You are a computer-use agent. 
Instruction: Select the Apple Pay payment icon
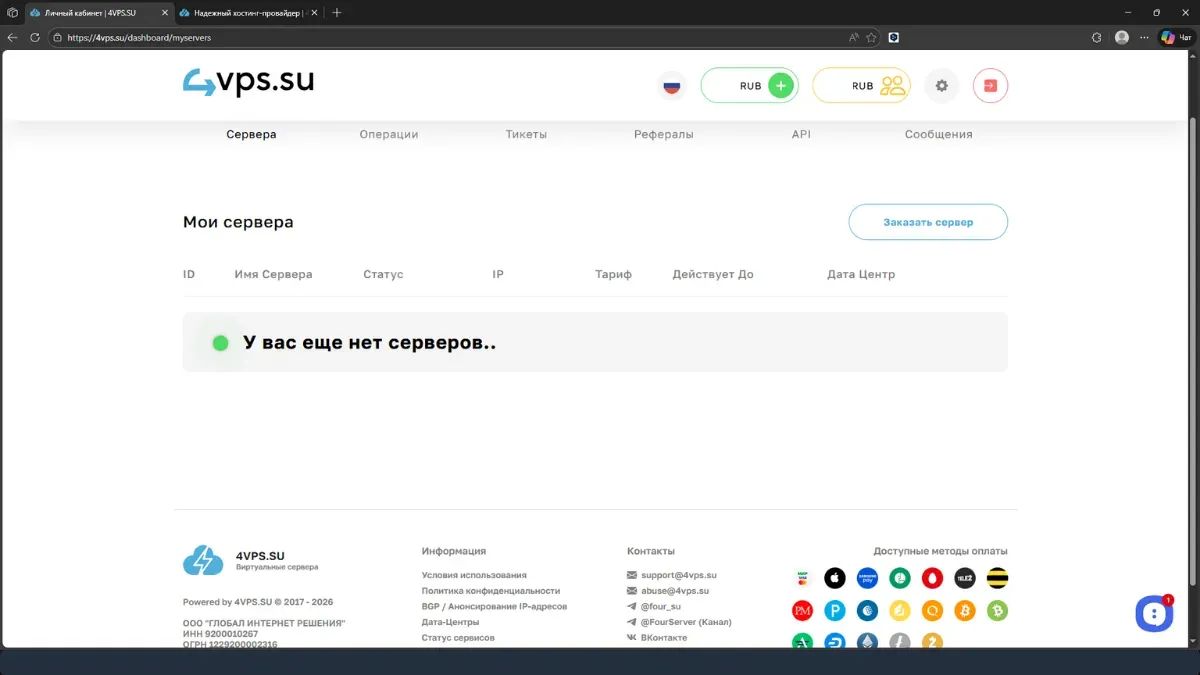pyautogui.click(x=835, y=578)
